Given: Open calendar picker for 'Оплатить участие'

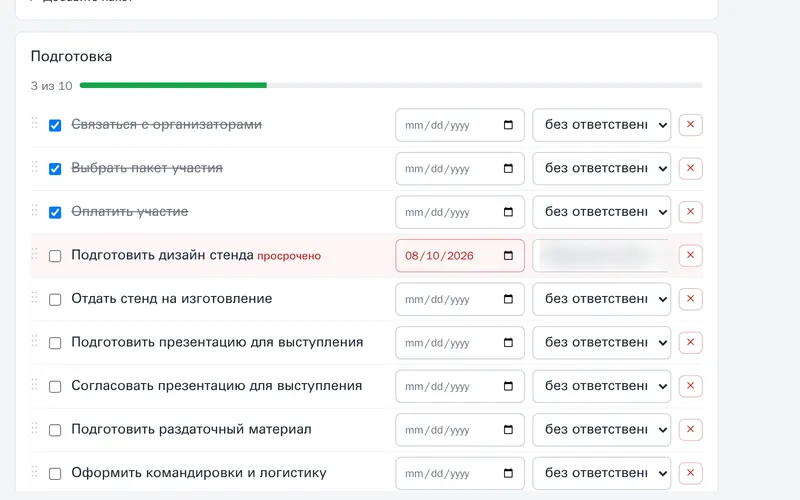Looking at the screenshot, I should 508,212.
